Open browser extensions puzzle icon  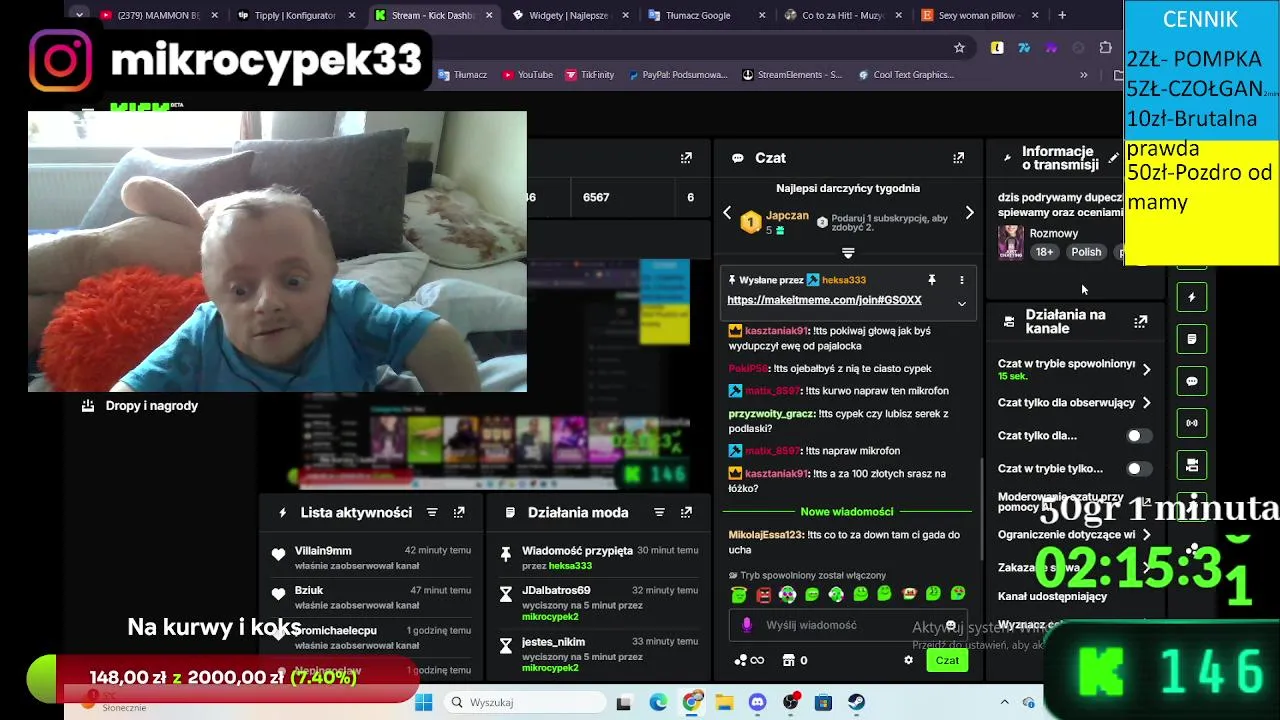(1105, 47)
